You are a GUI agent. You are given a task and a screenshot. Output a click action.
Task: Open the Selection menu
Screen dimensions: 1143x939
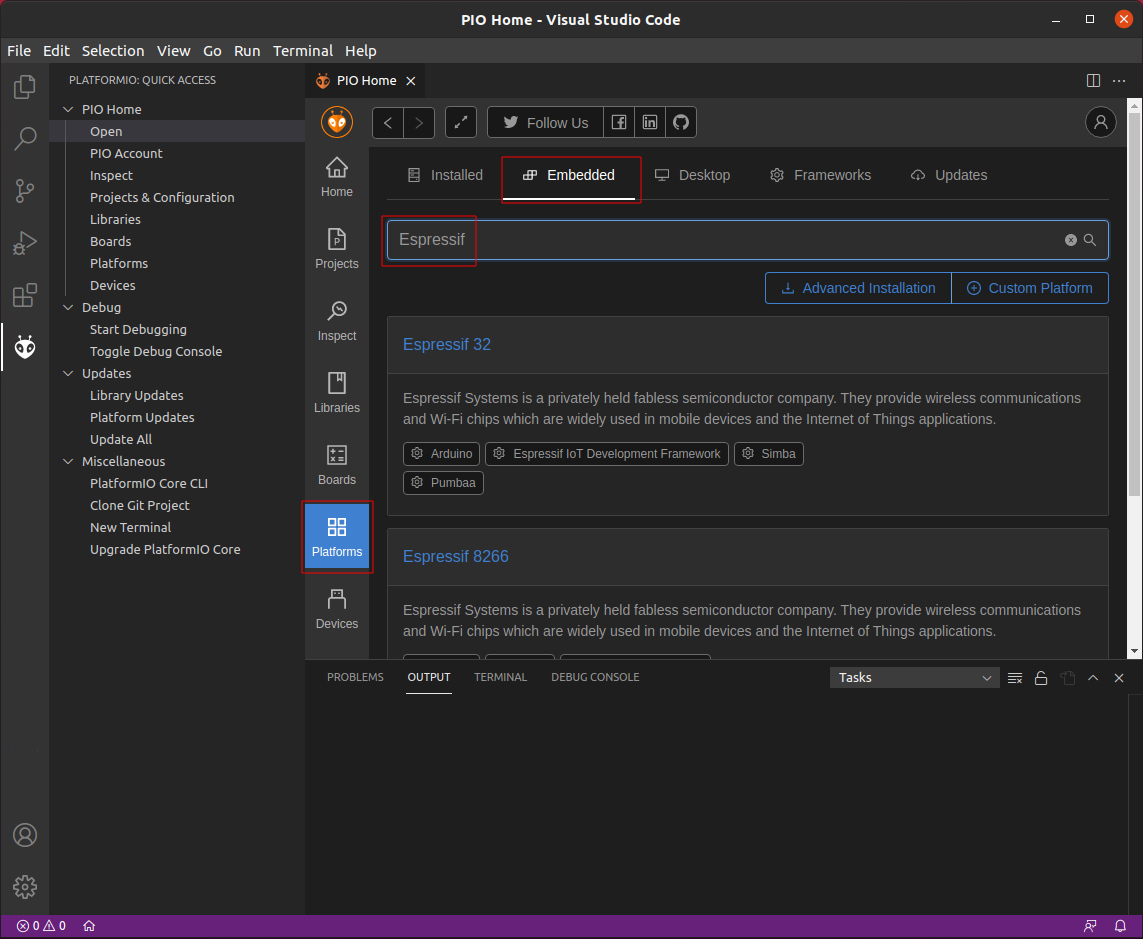[x=113, y=51]
